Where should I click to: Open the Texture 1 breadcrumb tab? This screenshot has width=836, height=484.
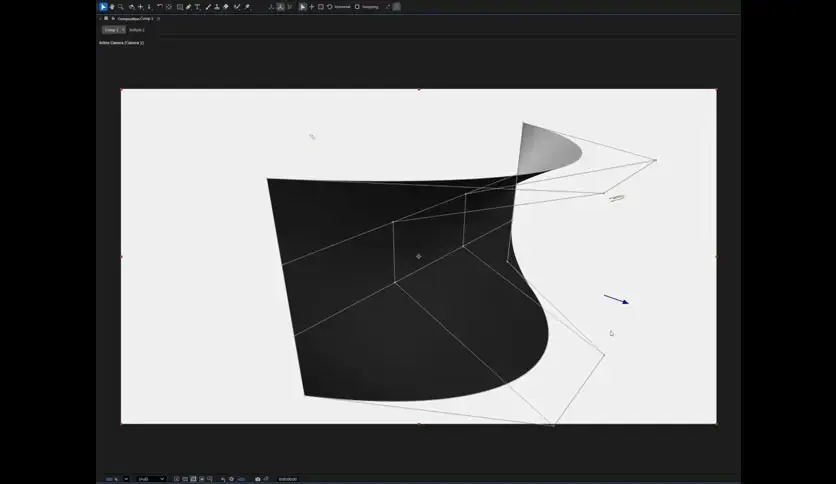[x=137, y=30]
